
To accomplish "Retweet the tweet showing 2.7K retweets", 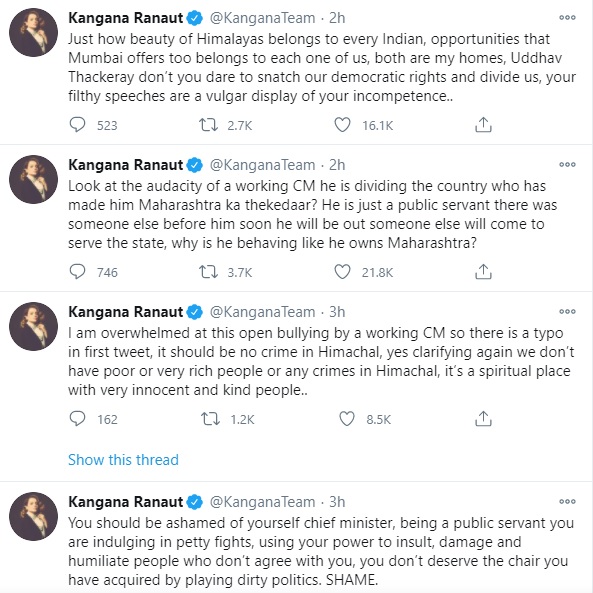I will pyautogui.click(x=208, y=124).
